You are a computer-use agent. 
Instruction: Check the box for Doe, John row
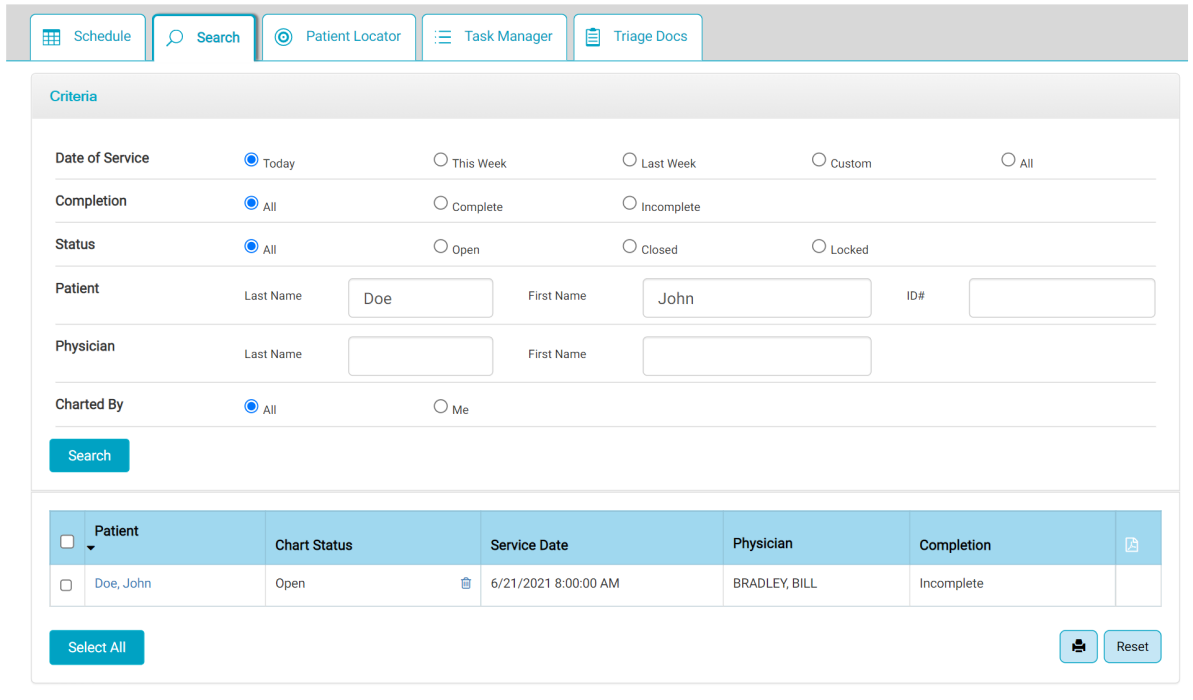(67, 585)
